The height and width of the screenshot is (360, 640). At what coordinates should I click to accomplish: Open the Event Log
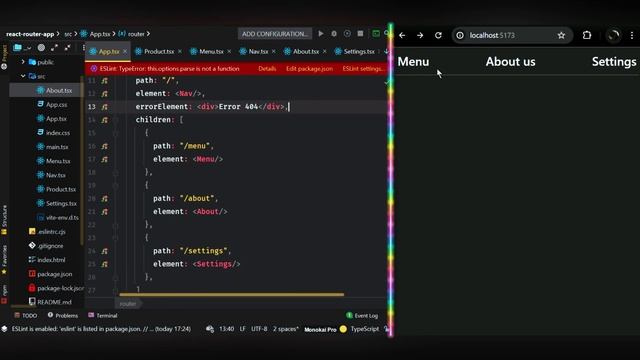pyautogui.click(x=362, y=316)
